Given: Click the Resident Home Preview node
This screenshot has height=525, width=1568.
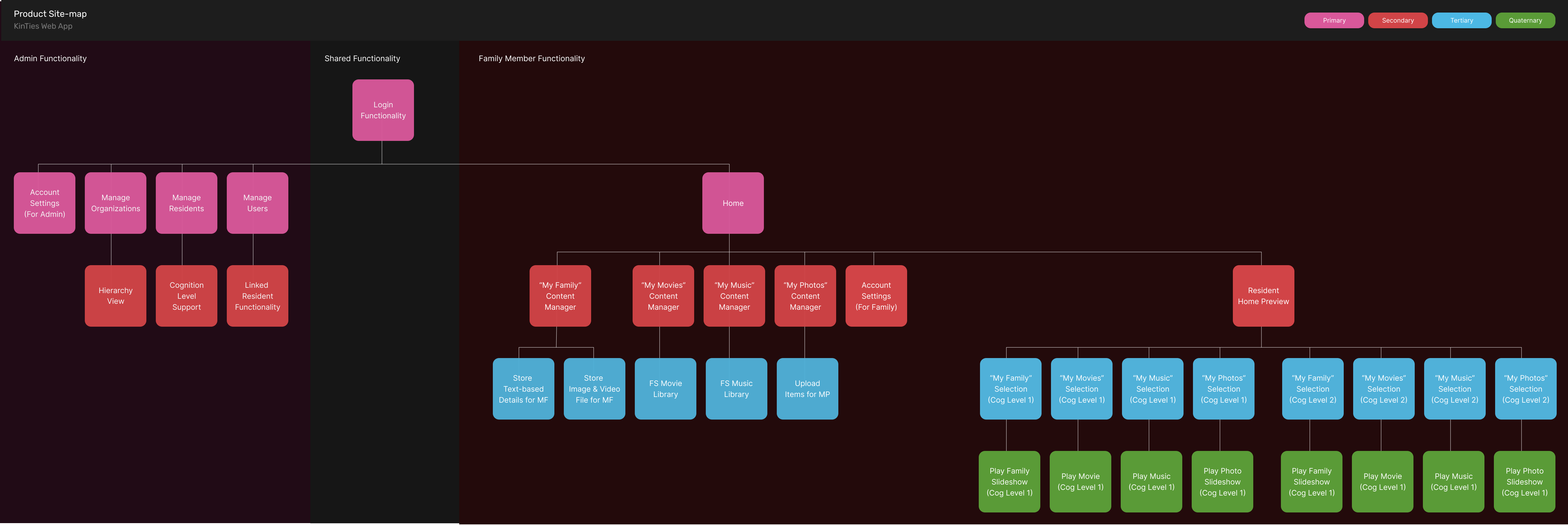Looking at the screenshot, I should pyautogui.click(x=1263, y=296).
